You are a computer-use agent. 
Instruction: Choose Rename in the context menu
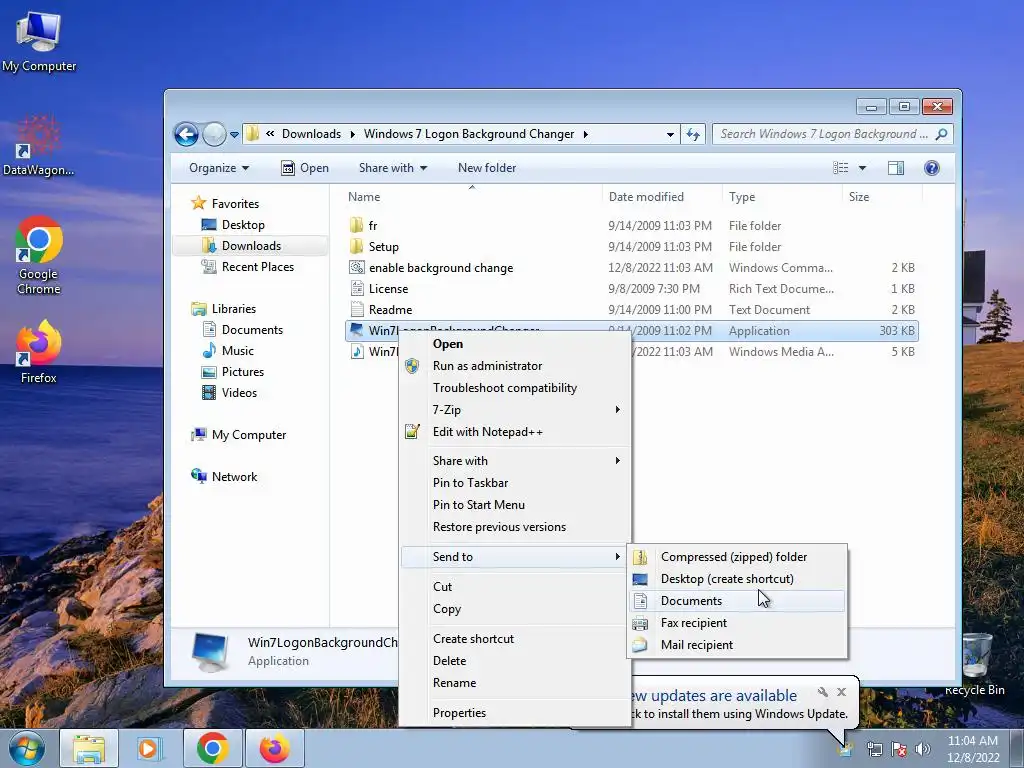pyautogui.click(x=515, y=682)
